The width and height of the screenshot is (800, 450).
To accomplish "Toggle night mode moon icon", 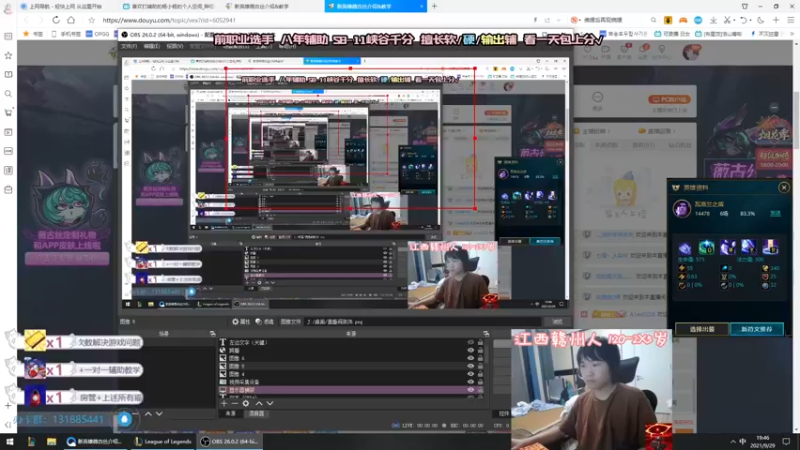I will [761, 20].
